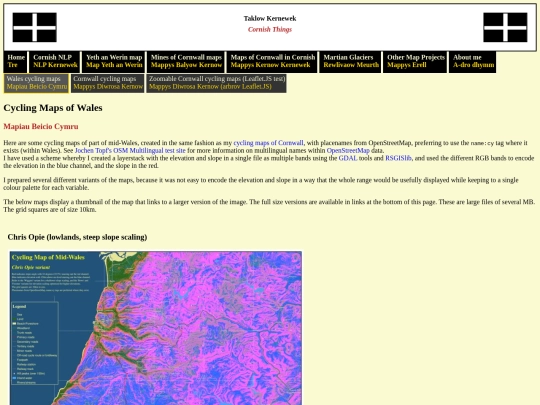
Task: Click the 'Taklow Kernewek' site title
Action: point(270,19)
